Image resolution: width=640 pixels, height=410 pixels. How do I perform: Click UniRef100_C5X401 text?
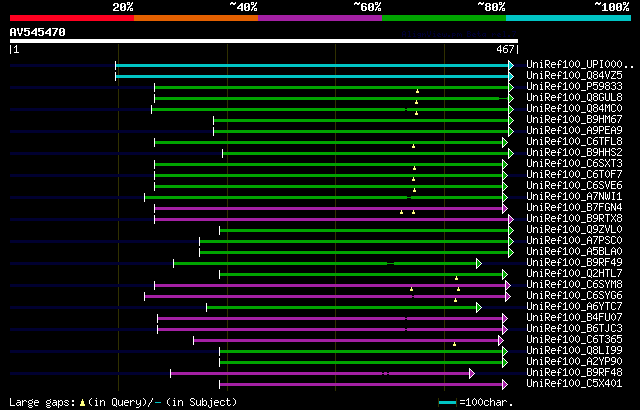point(574,384)
